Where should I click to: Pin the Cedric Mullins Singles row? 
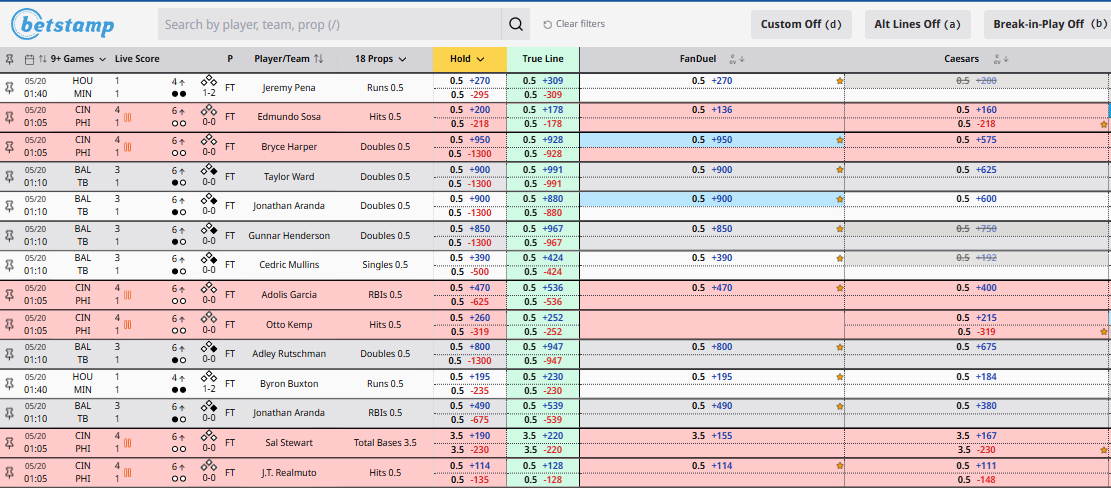(x=9, y=265)
